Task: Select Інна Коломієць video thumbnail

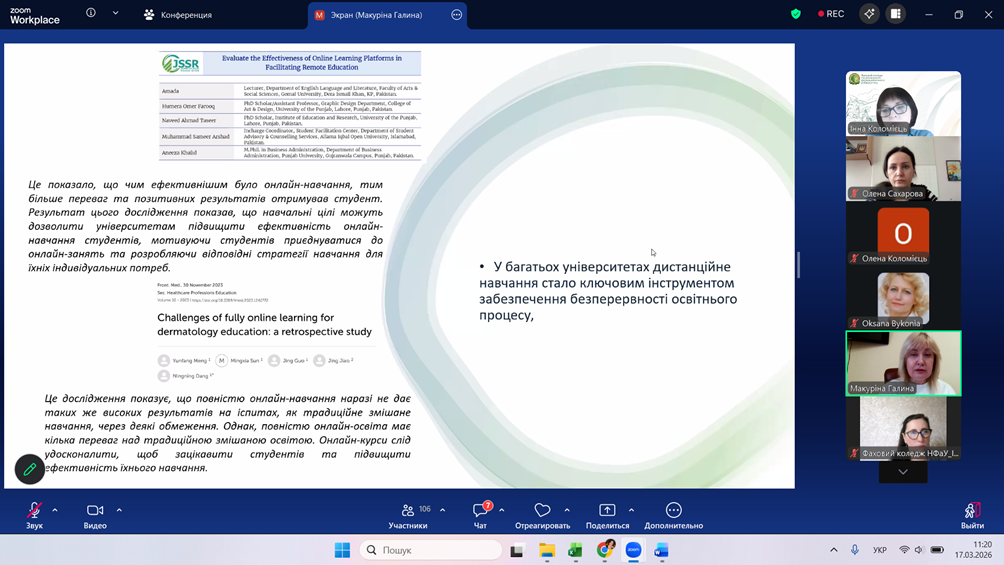Action: pos(903,103)
